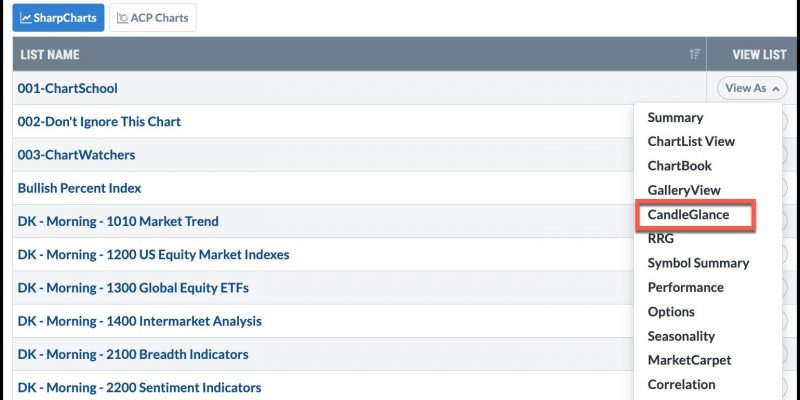Sort lists using the List Name sort icon
800x400 pixels.
click(x=694, y=54)
